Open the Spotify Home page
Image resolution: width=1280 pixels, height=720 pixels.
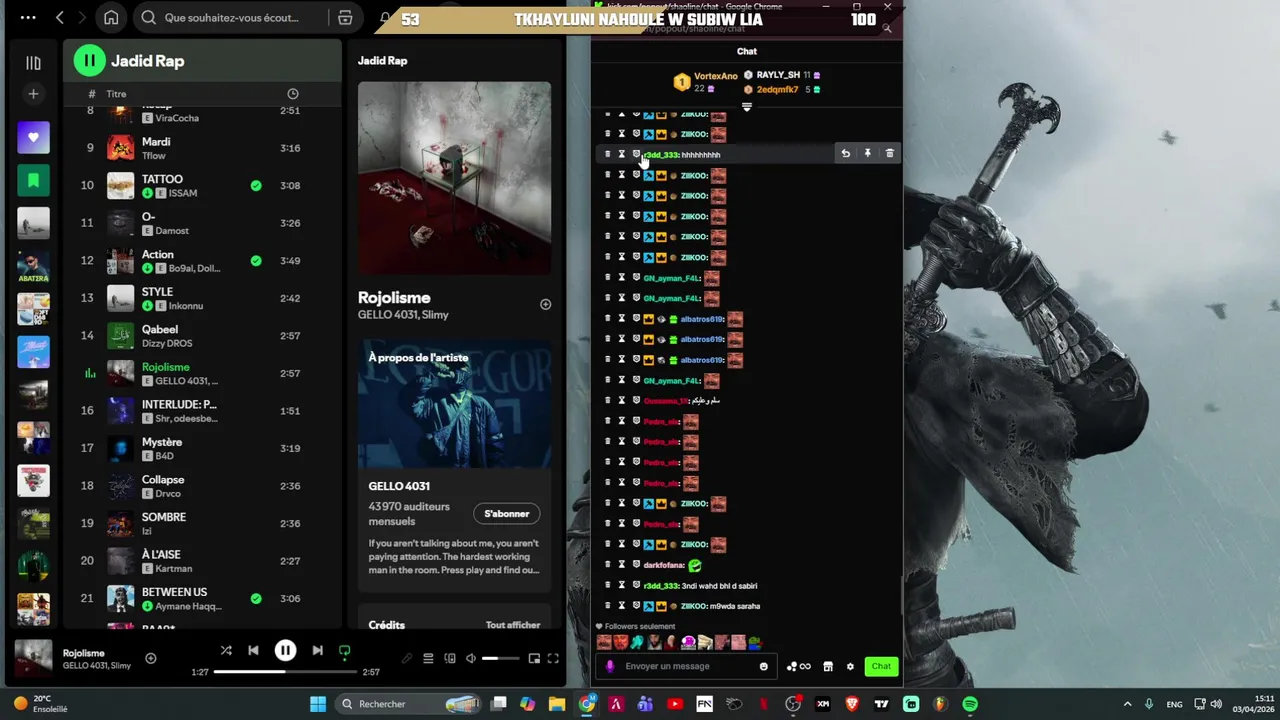click(111, 18)
